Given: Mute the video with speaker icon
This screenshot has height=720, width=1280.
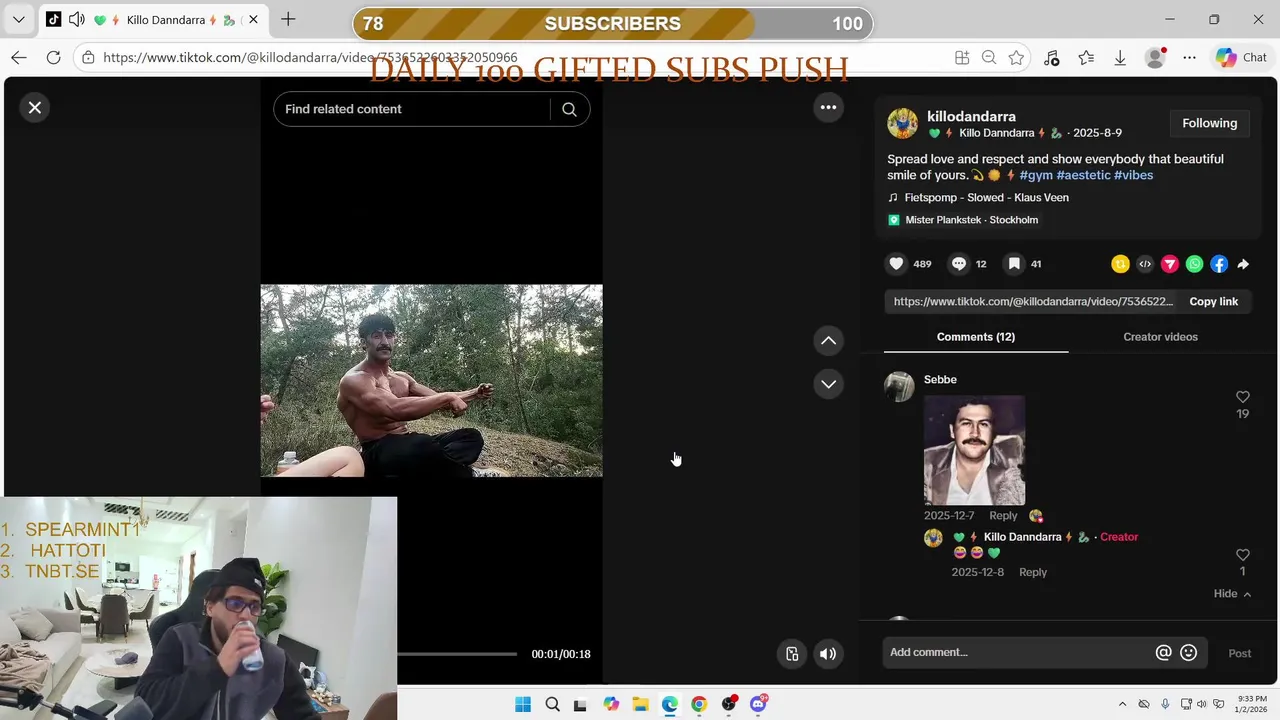Looking at the screenshot, I should [x=827, y=654].
